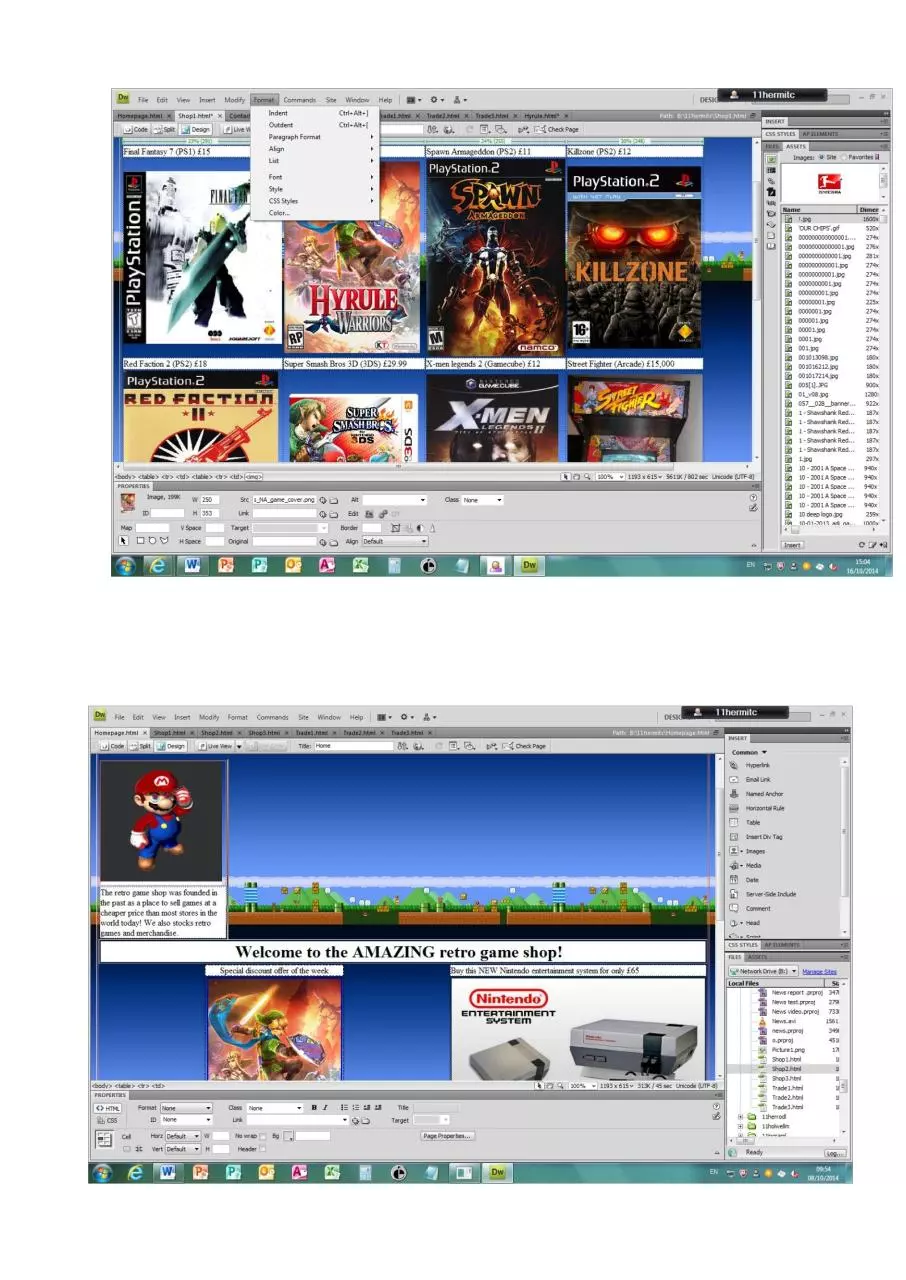
Task: Select 'OUR CHIPS'.gif in the Assets list
Action: (819, 228)
